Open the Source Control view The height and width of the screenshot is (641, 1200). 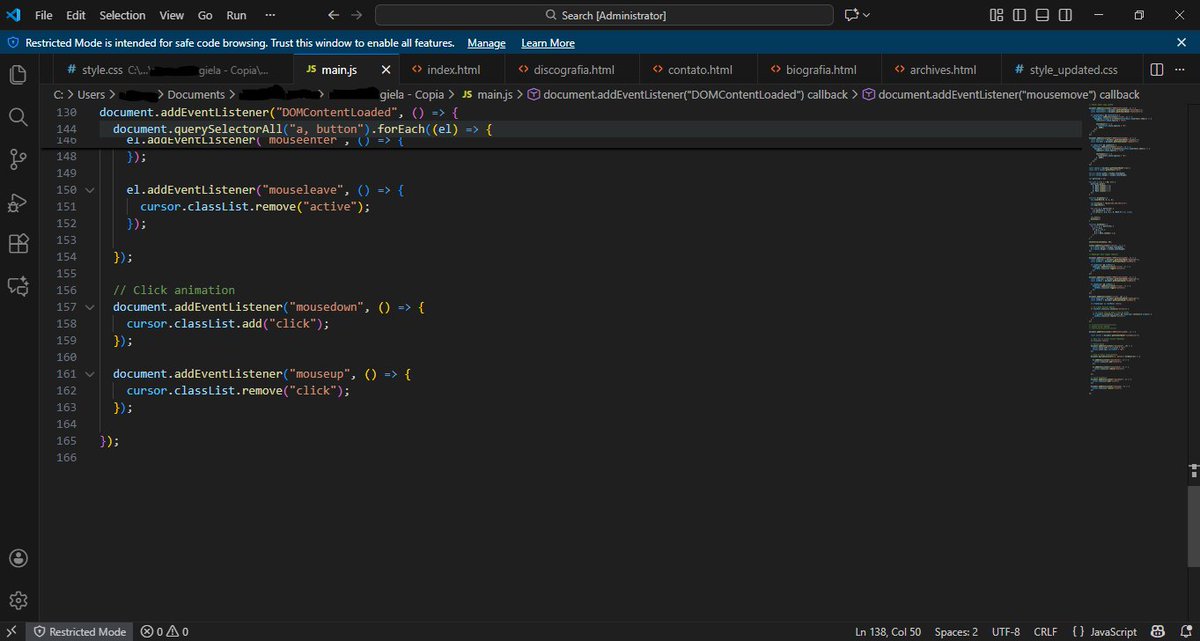pyautogui.click(x=17, y=159)
